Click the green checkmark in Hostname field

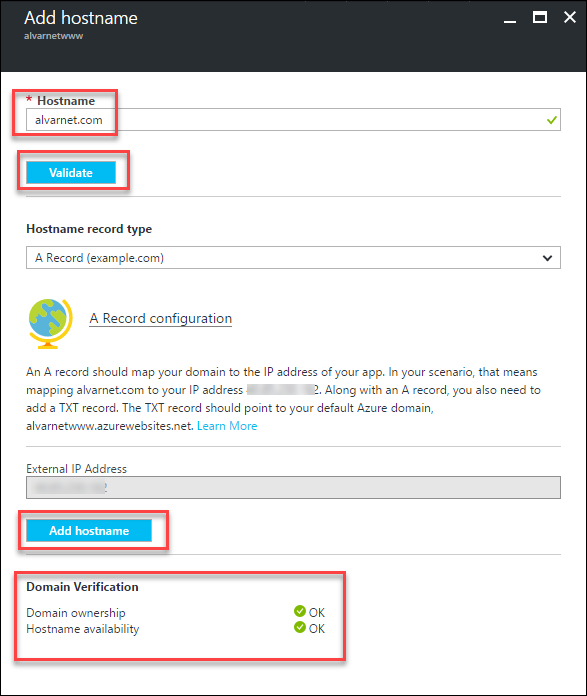(x=551, y=120)
